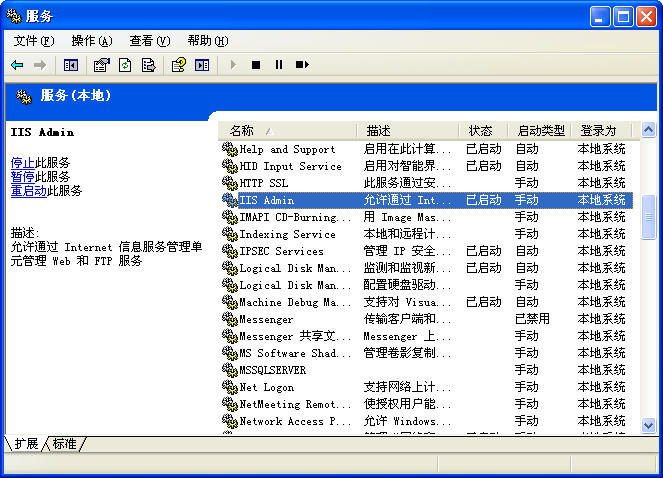Click description 支持网络上计... of Net Logon
This screenshot has height=478, width=663.
[407, 387]
